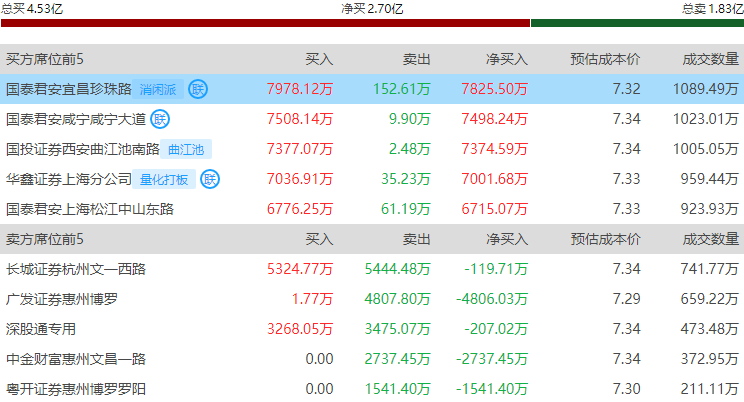744x402 pixels.
Task: Select buy amount 3268.05万
Action: tap(300, 329)
